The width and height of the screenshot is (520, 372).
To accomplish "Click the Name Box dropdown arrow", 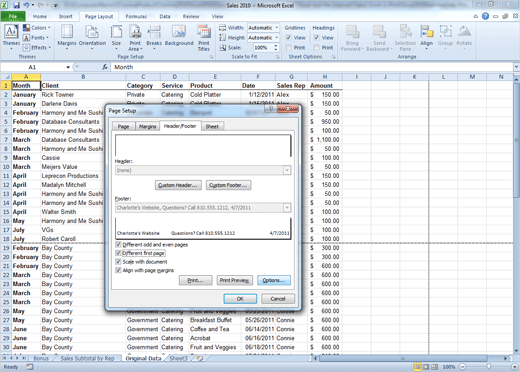I will coord(68,67).
